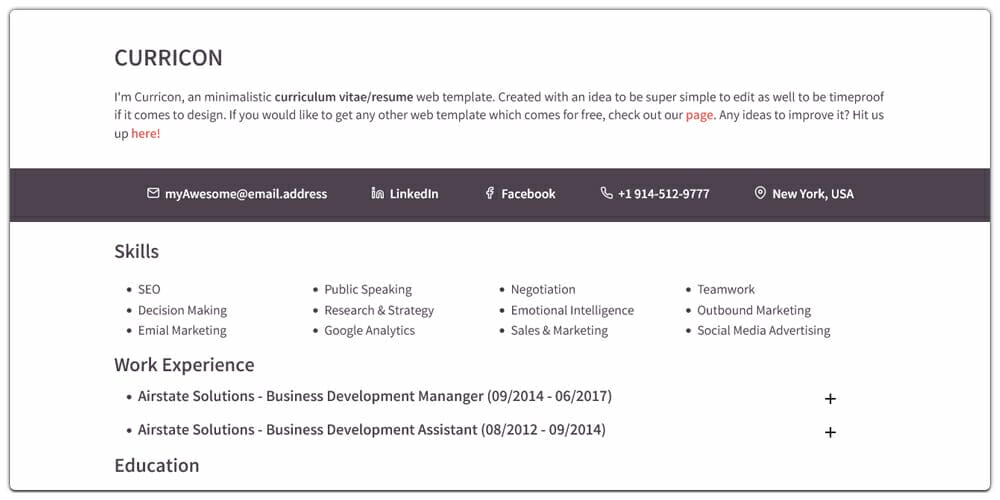The image size is (1000, 500).
Task: Follow the red "page" link
Action: (x=699, y=115)
